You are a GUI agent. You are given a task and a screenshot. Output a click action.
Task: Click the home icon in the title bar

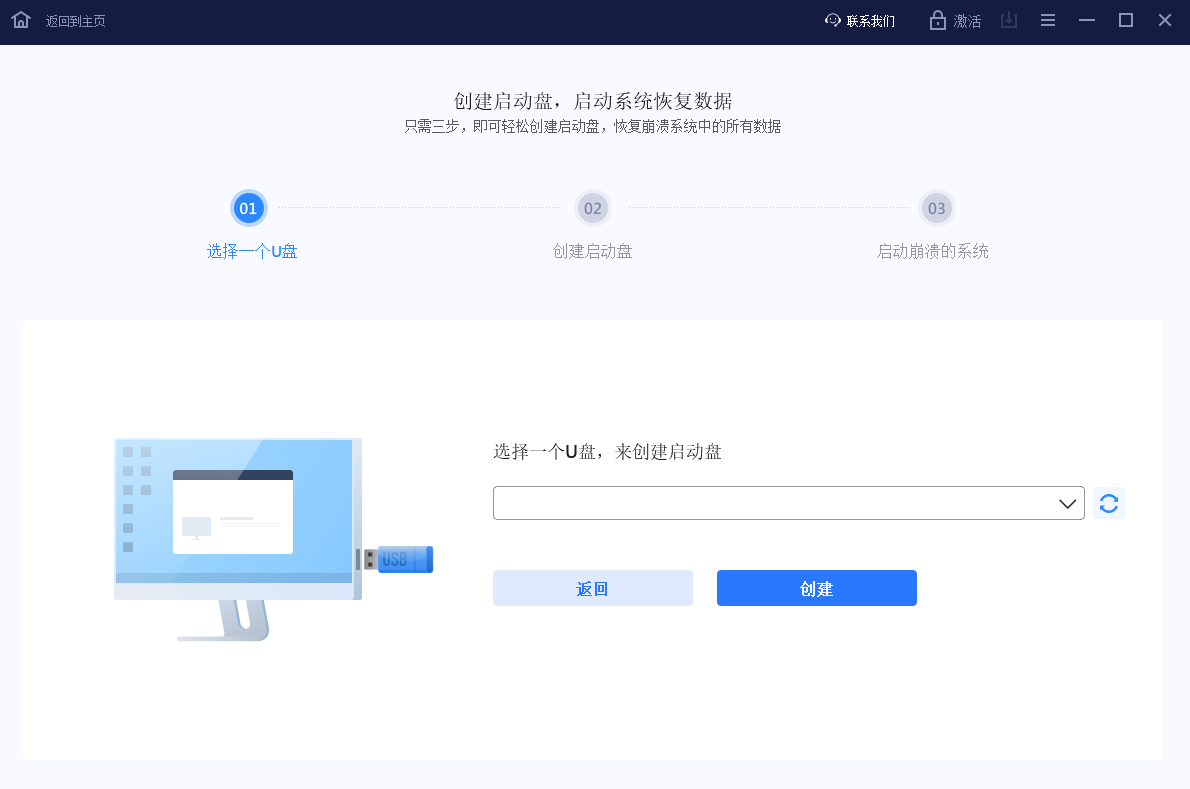20,19
